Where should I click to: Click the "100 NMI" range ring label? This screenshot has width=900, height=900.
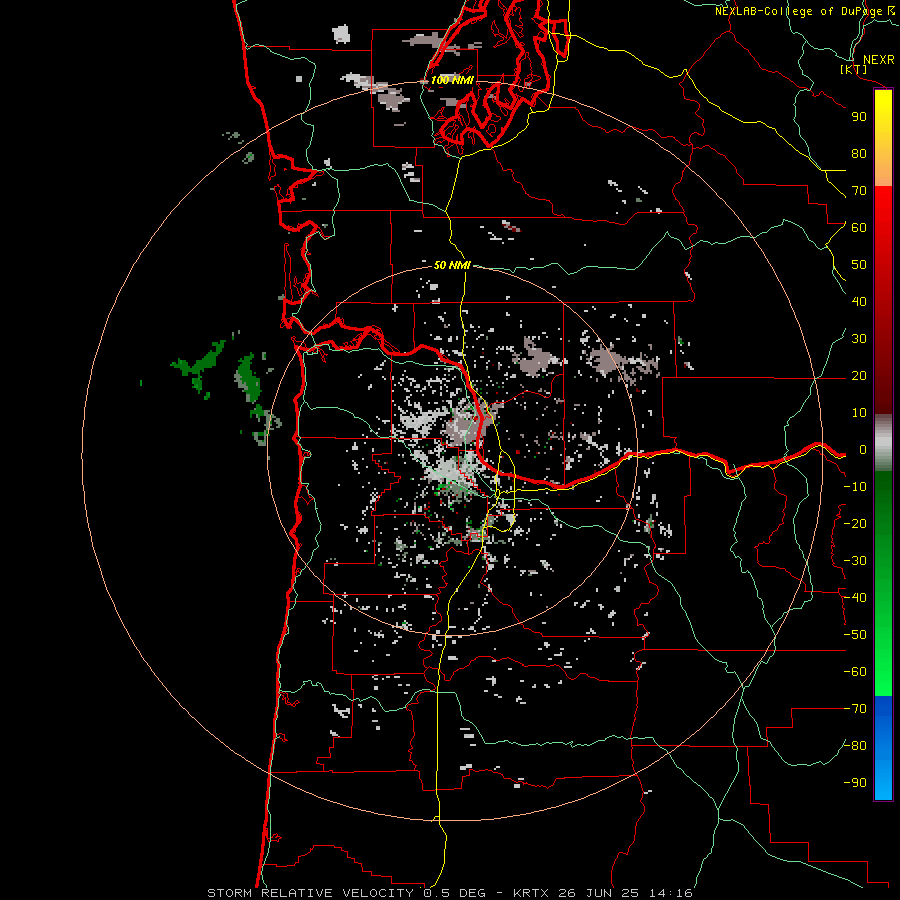click(452, 80)
